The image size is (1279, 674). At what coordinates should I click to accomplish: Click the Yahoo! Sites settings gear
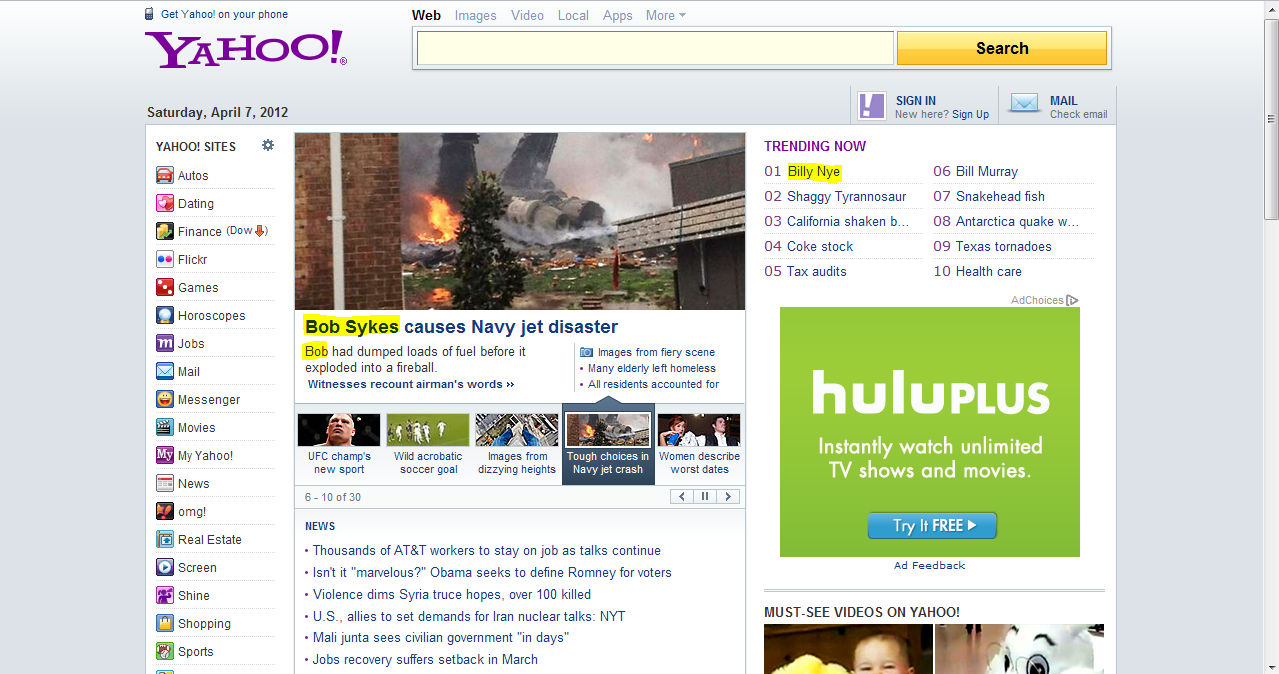tap(268, 145)
